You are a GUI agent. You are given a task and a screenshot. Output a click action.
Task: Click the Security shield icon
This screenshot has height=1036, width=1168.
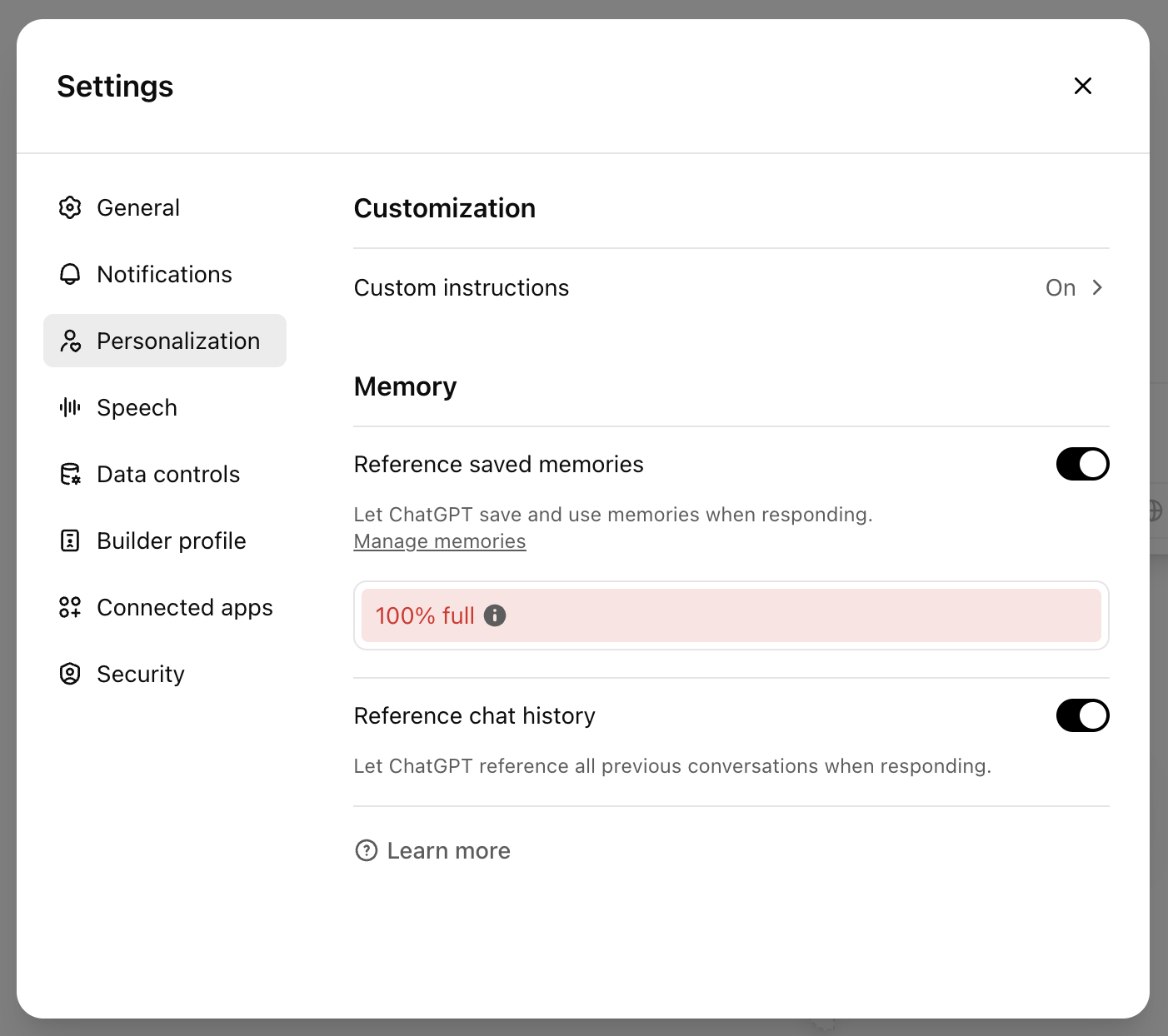pyautogui.click(x=70, y=674)
